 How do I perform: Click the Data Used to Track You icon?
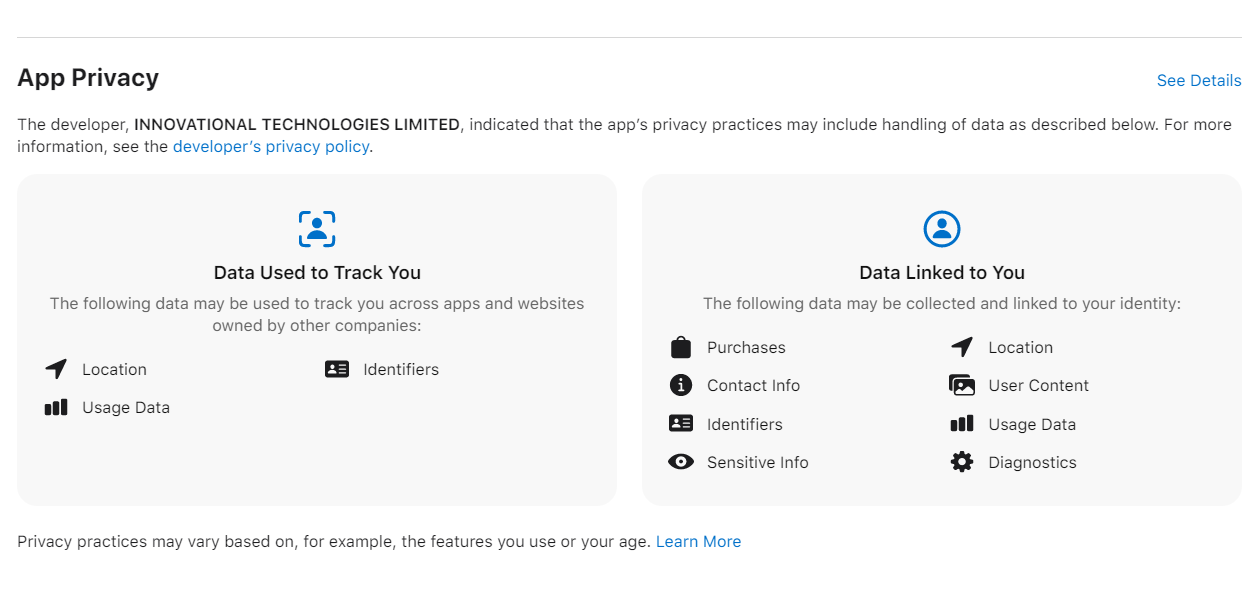317,229
